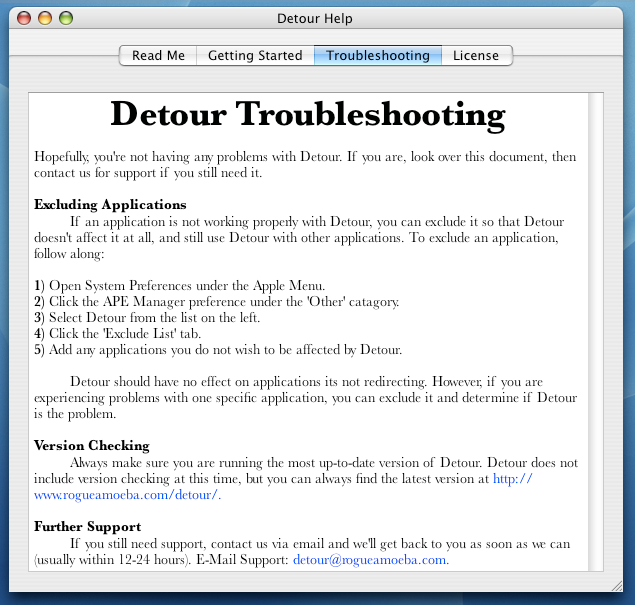This screenshot has width=635, height=605.
Task: Click the vertical scrollbar track
Action: point(595,332)
